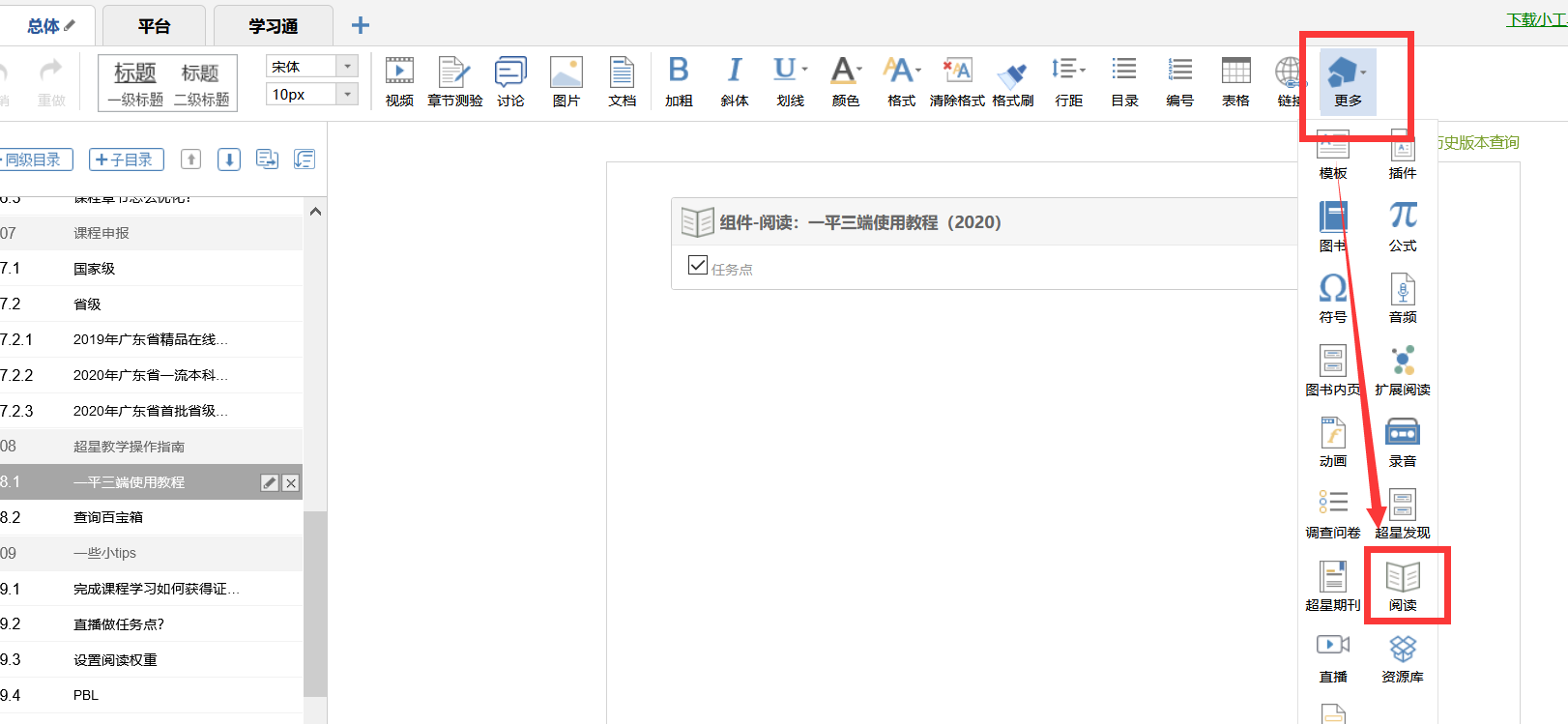This screenshot has height=724, width=1568.
Task: Toggle italic with 斜体
Action: [x=735, y=80]
